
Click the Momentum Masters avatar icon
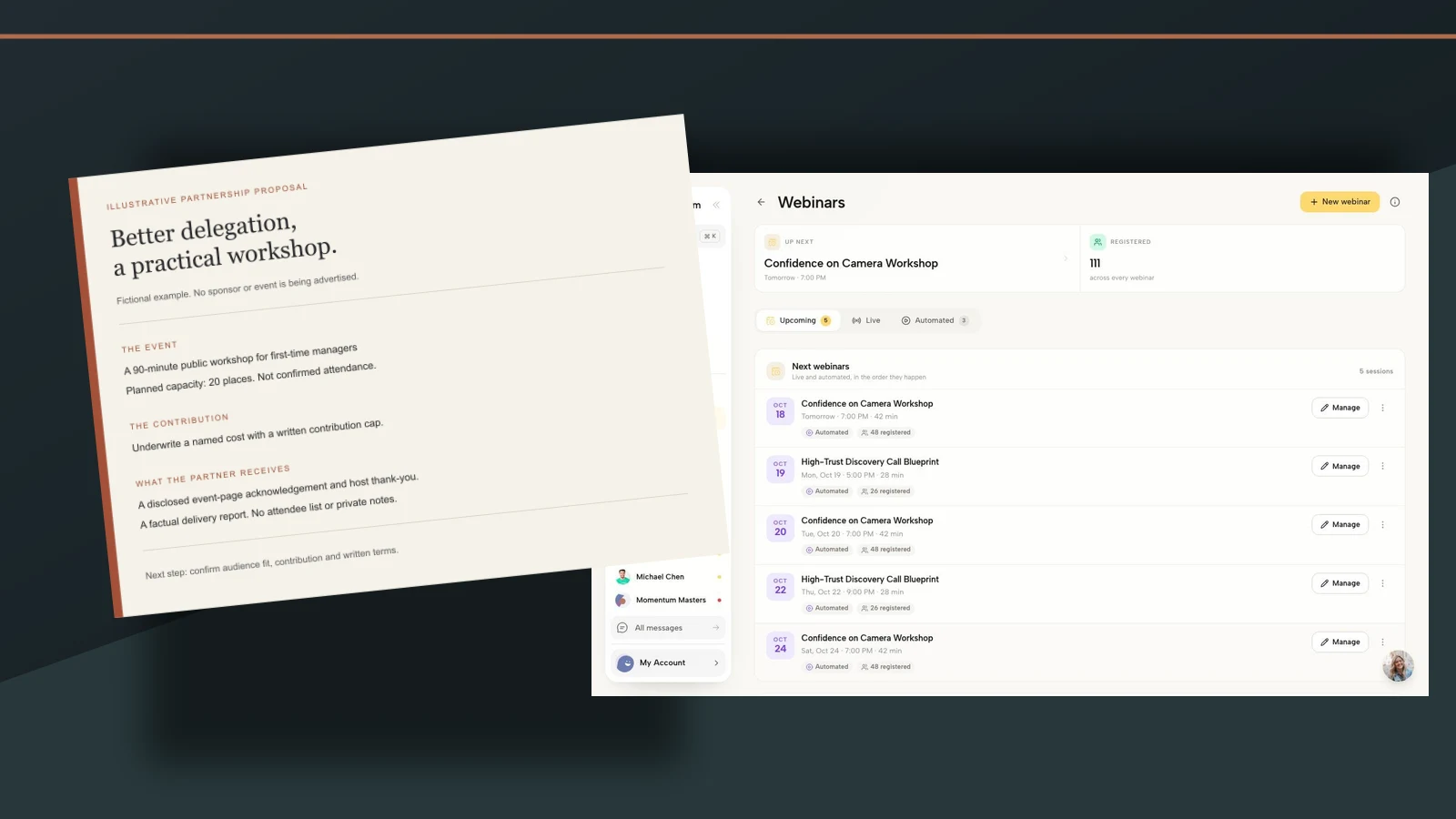(622, 601)
